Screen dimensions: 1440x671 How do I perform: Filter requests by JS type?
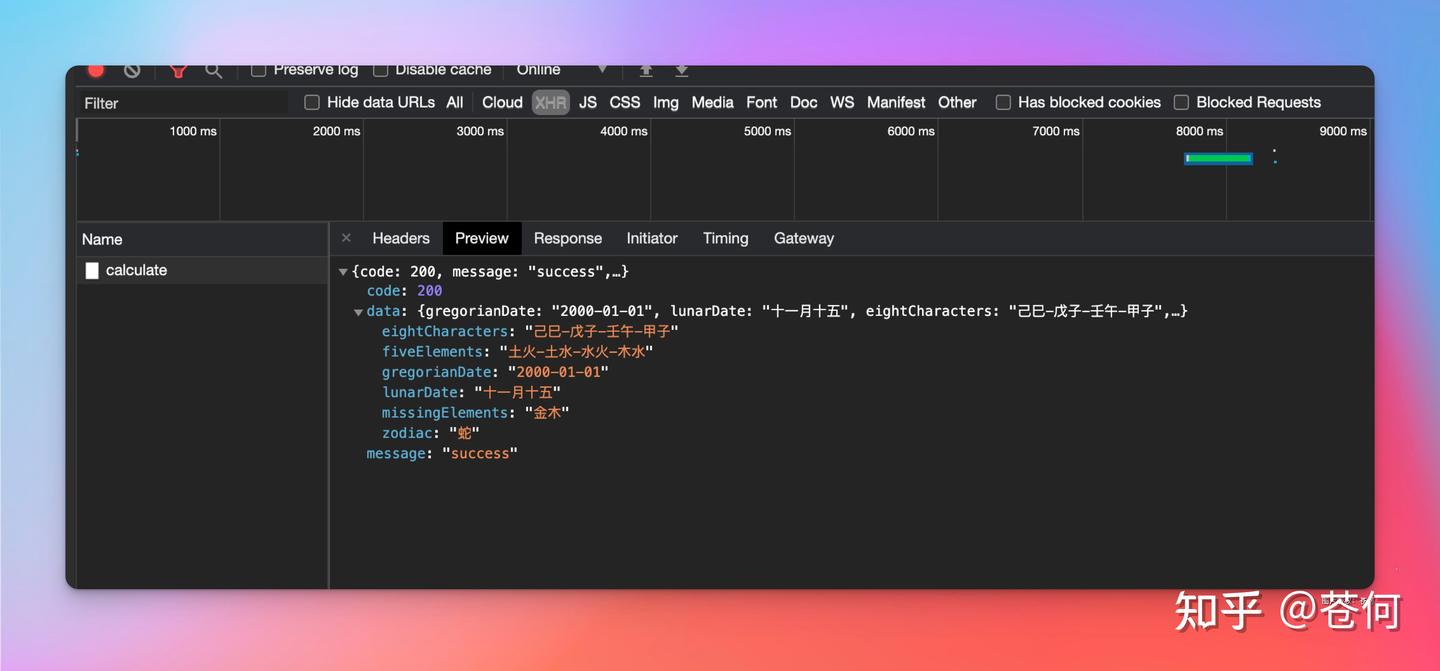(587, 102)
